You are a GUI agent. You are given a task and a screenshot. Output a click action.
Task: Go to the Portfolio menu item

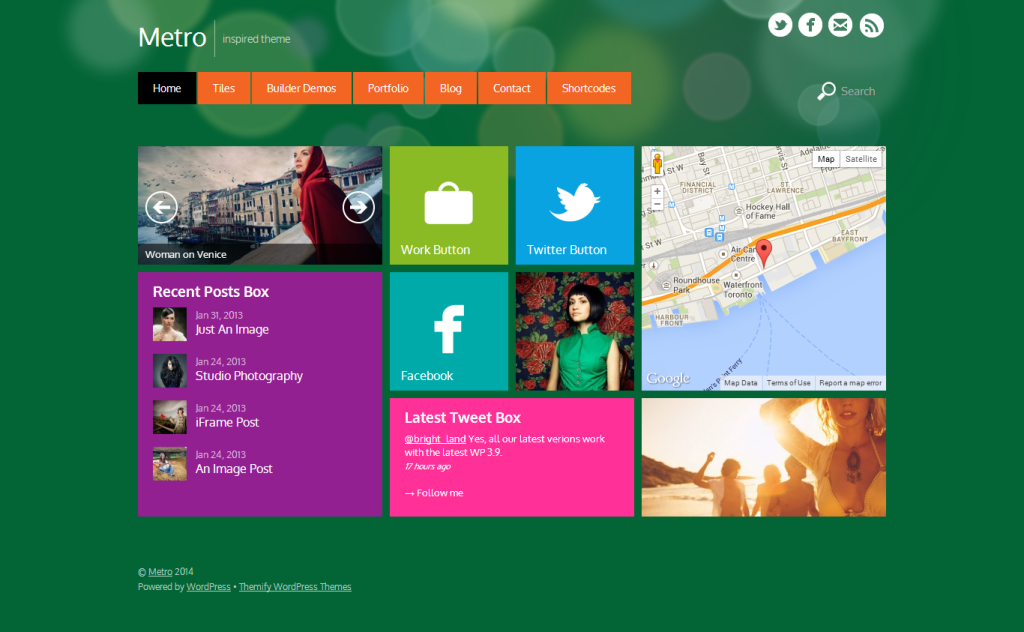coord(388,88)
